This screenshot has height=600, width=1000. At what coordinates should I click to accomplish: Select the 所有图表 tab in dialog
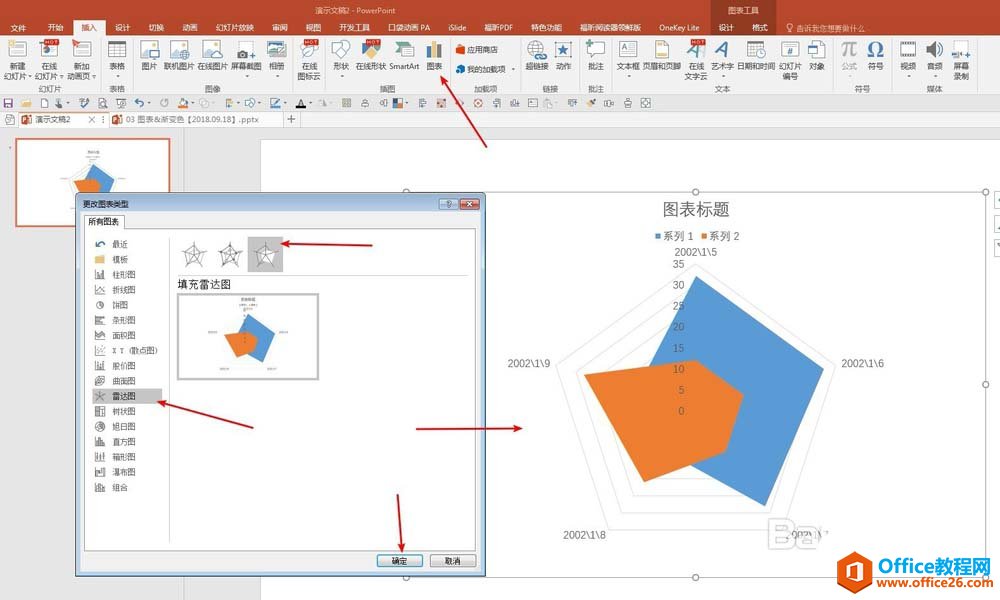[x=104, y=221]
